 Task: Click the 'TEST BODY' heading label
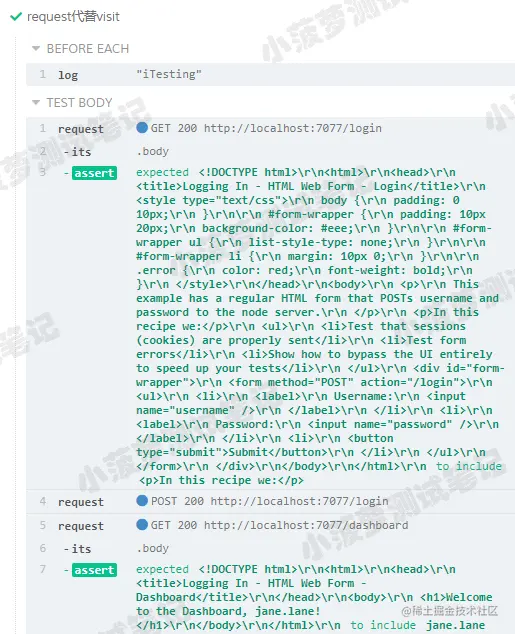pyautogui.click(x=79, y=103)
